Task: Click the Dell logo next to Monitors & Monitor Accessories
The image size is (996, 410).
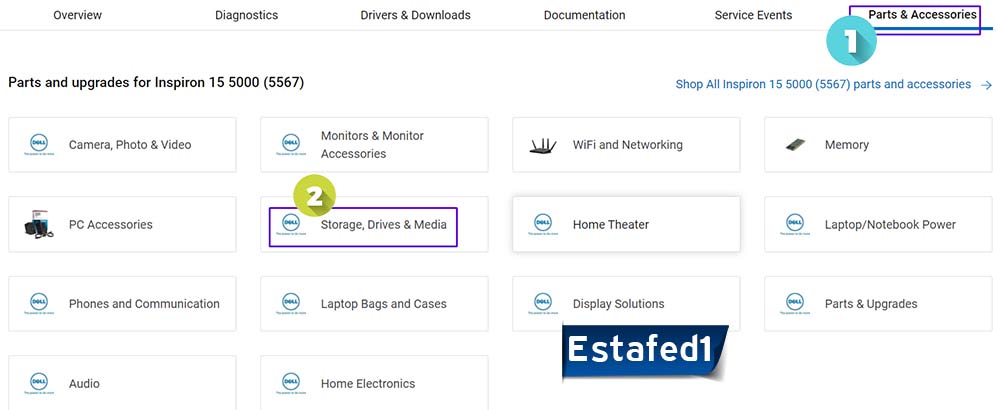Action: coord(291,145)
